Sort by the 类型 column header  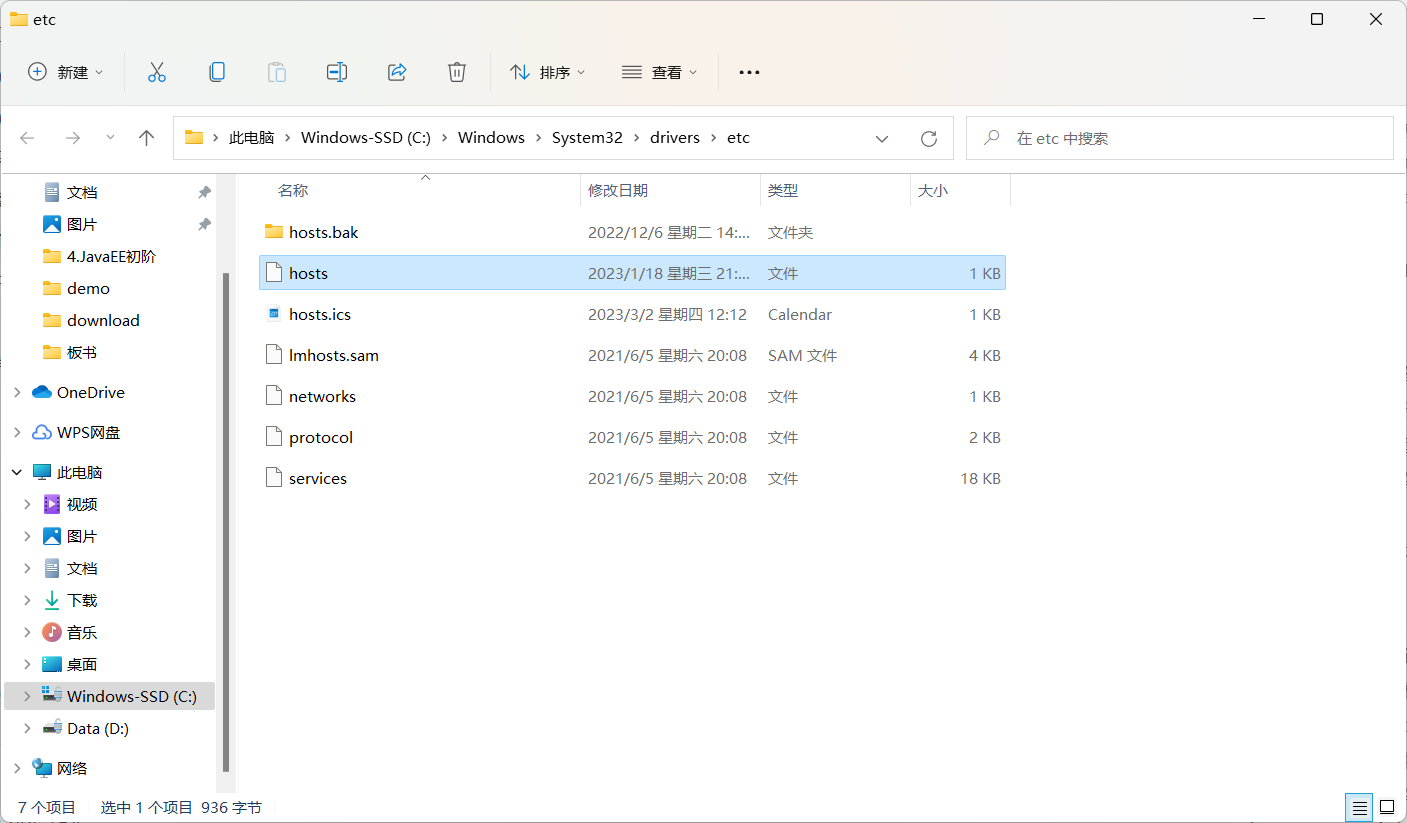coord(783,190)
